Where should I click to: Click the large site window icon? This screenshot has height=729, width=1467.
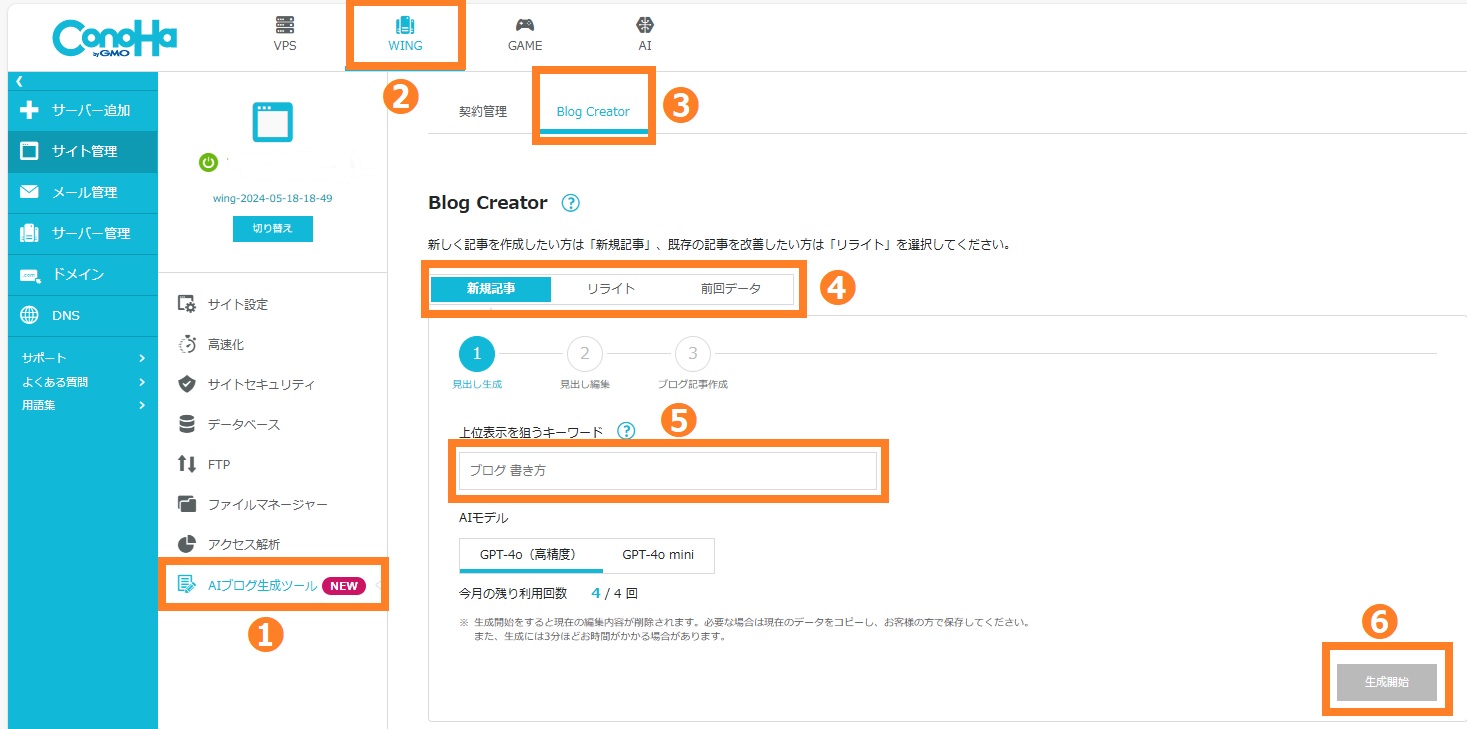click(x=272, y=123)
